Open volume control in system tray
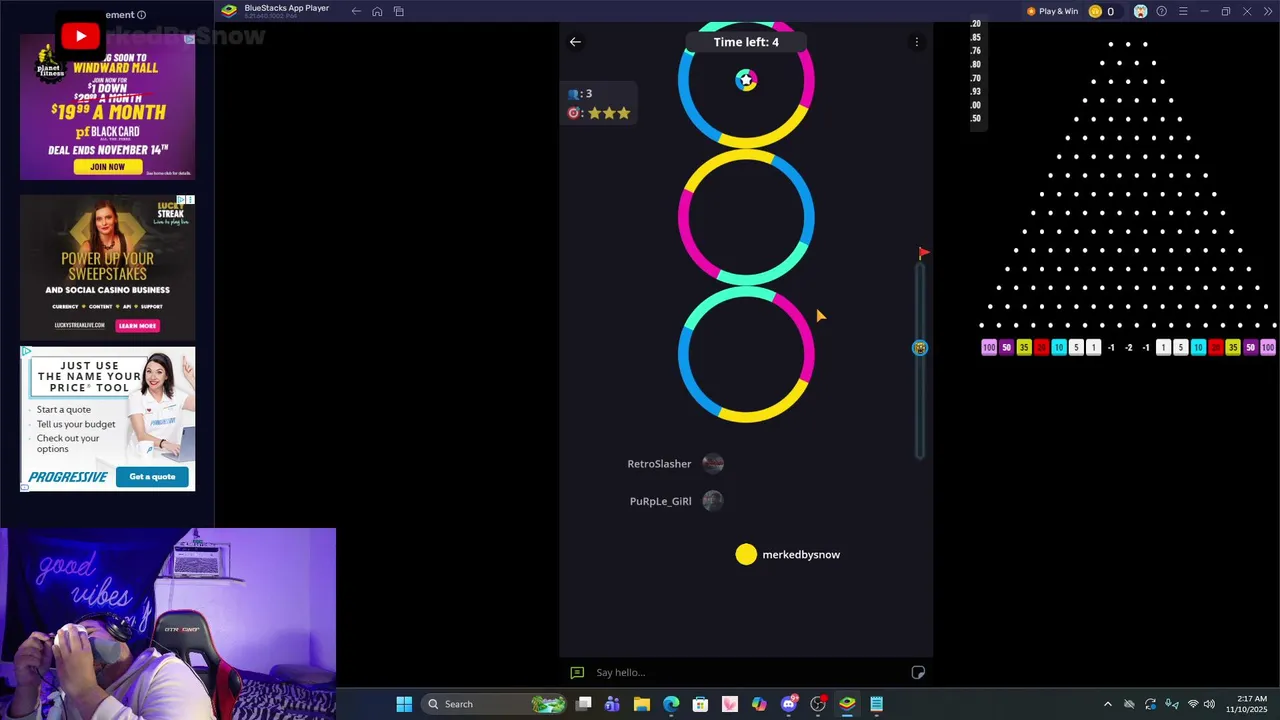The width and height of the screenshot is (1280, 720). point(1209,704)
